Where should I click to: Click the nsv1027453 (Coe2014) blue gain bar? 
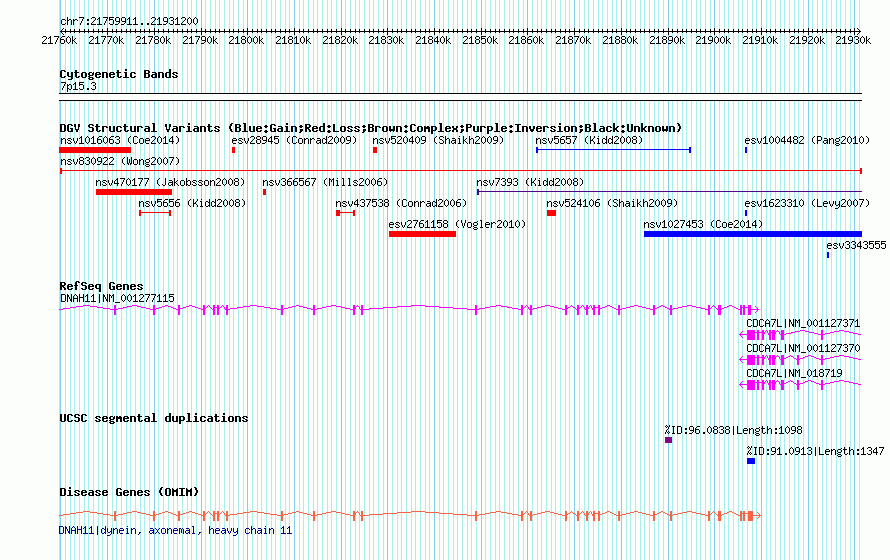tap(753, 234)
